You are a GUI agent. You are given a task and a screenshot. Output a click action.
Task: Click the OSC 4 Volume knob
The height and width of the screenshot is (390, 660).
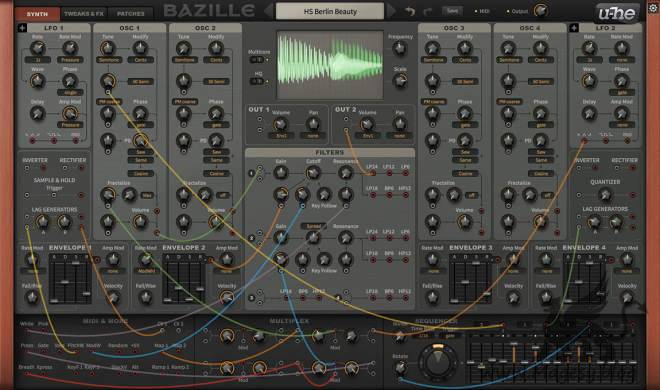pos(540,222)
